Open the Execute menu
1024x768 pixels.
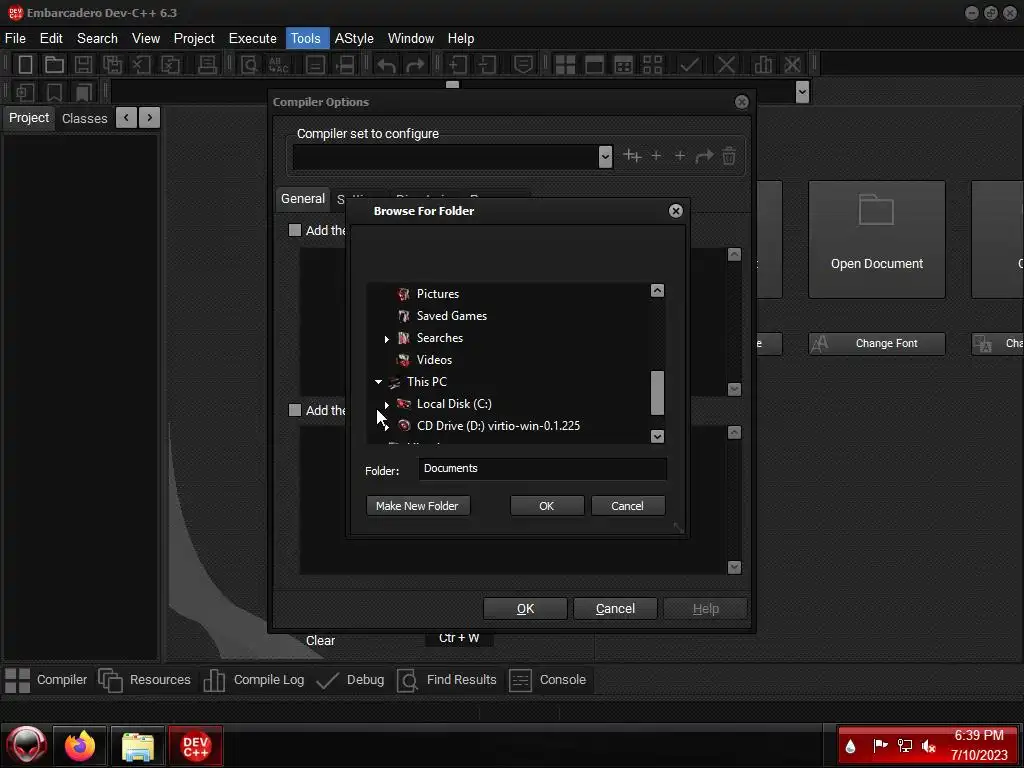pos(253,39)
